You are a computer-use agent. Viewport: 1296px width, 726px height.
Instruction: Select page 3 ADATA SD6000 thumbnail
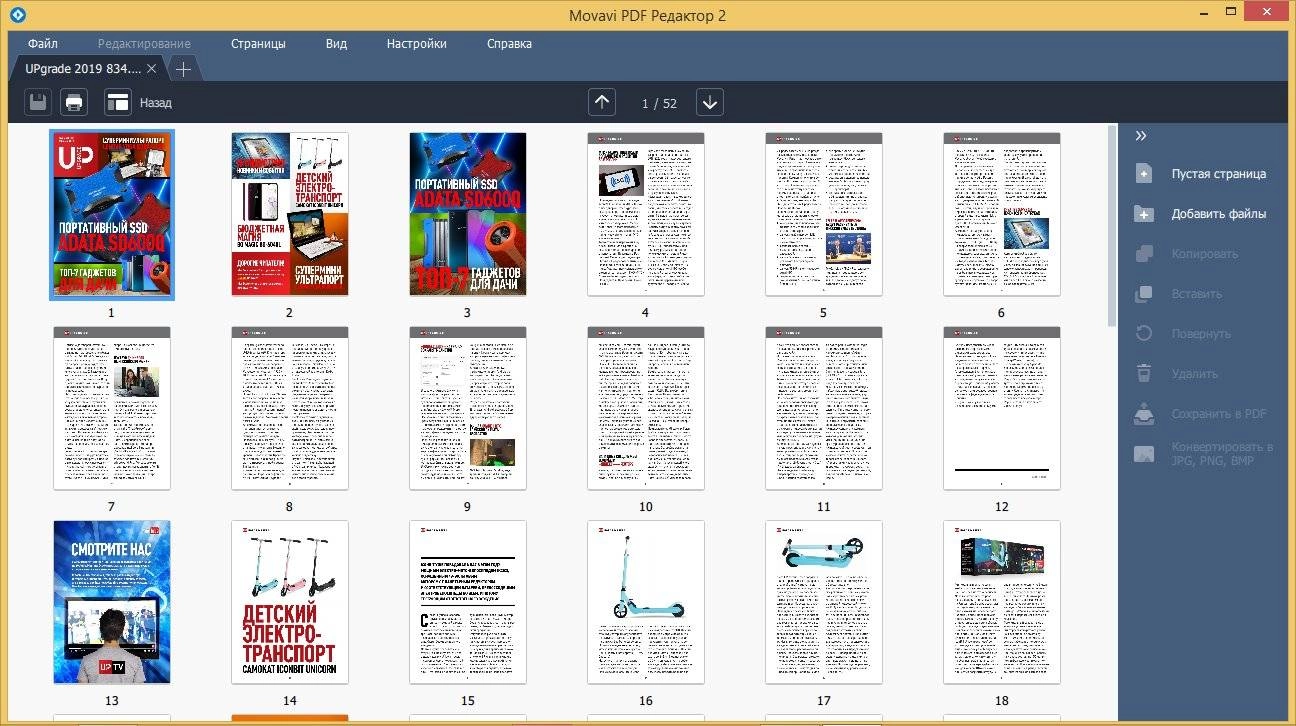click(467, 214)
